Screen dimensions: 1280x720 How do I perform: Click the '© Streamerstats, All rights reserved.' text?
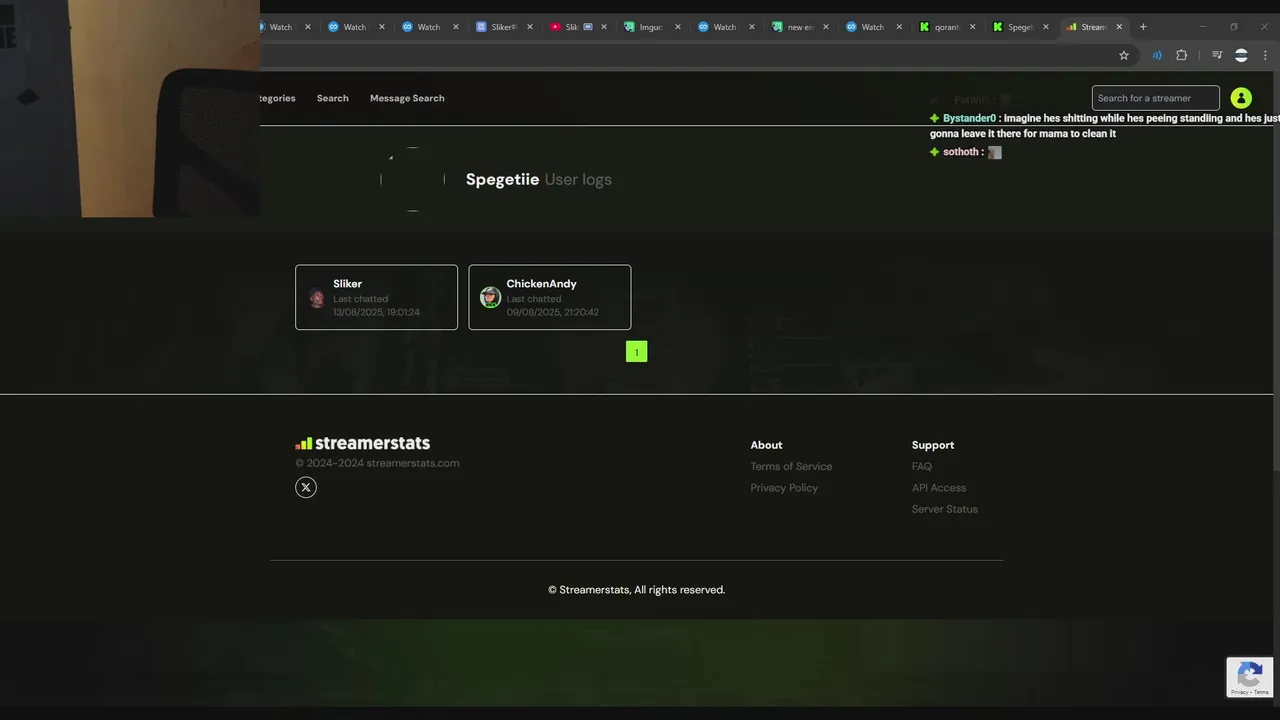[x=636, y=590]
